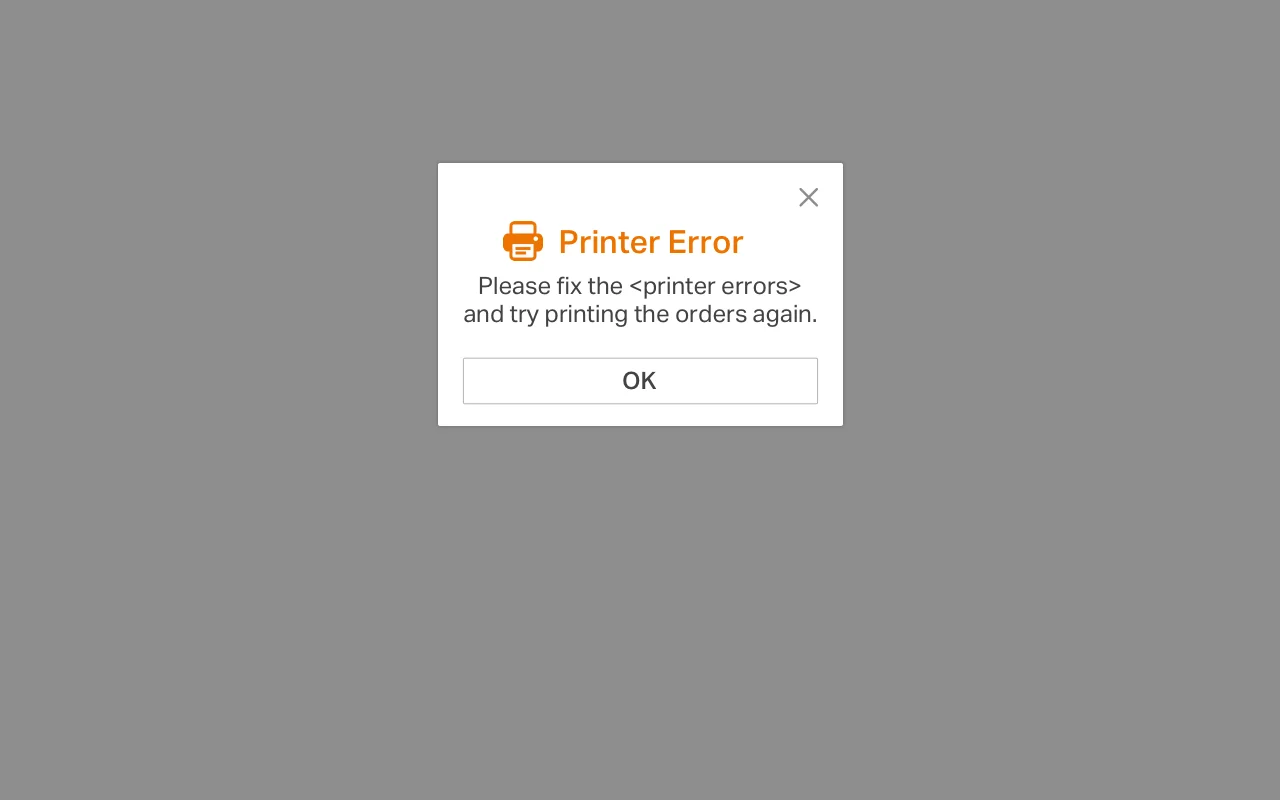Click the word 'fix' in the message
1280x800 pixels.
(569, 286)
